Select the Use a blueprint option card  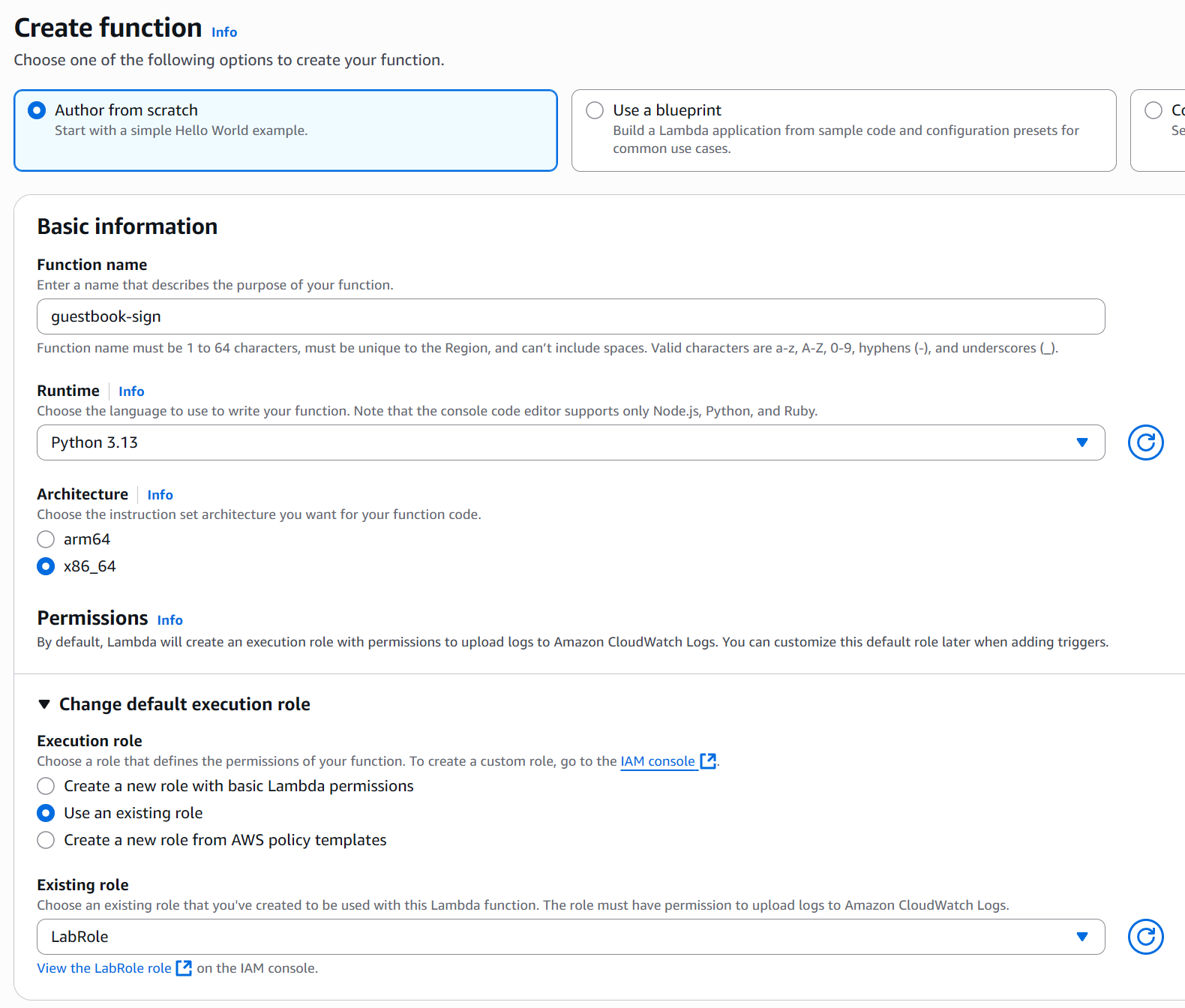click(843, 130)
